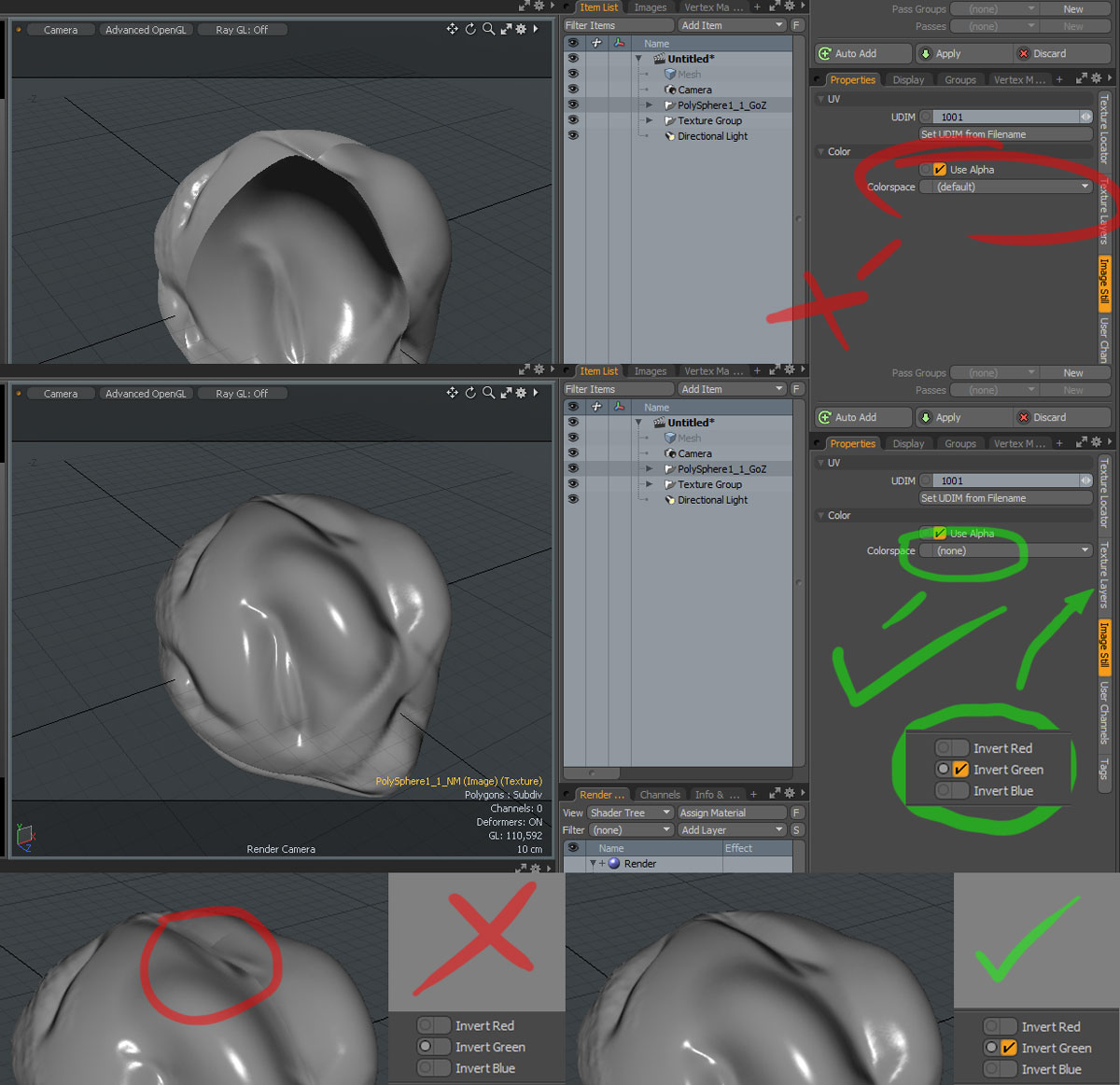Click the lock column header icon in the upper Item List
Viewport: 1120px width, 1085px height.
click(596, 43)
